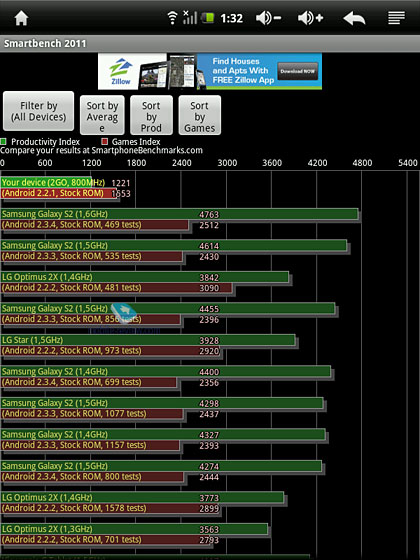Check the mobile signal bars icon
The image size is (420, 560).
click(x=190, y=18)
